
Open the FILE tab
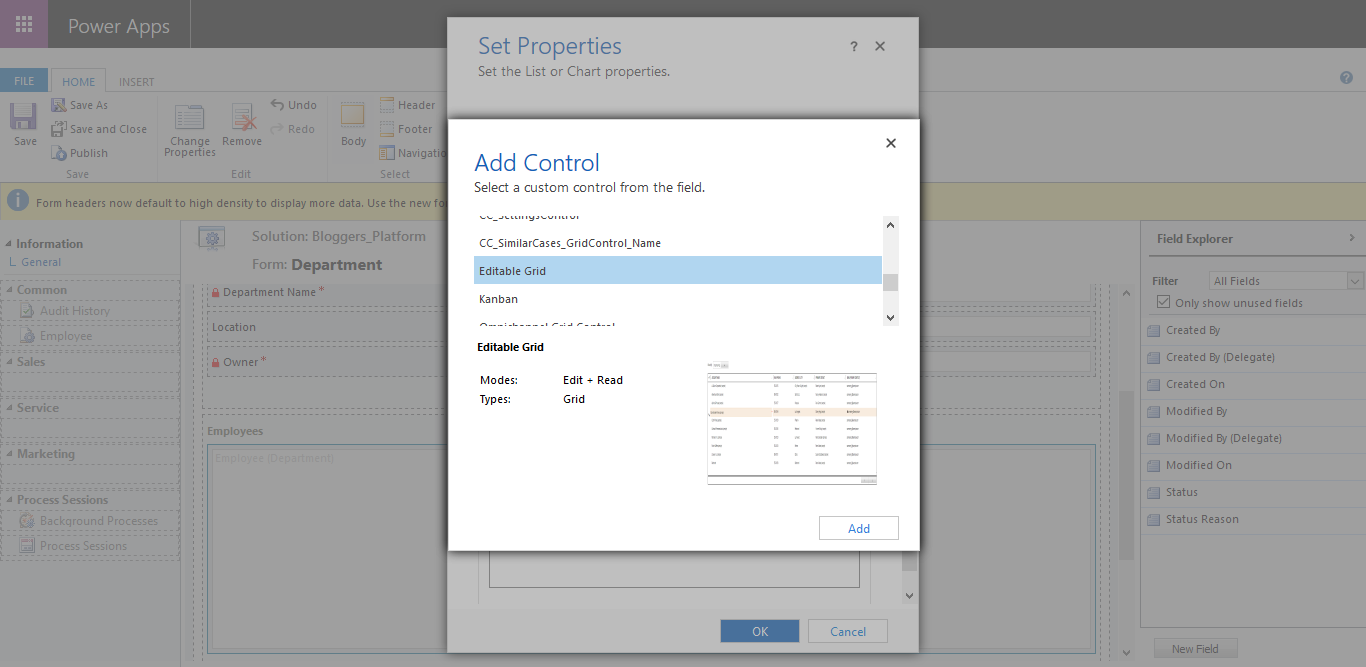point(24,81)
